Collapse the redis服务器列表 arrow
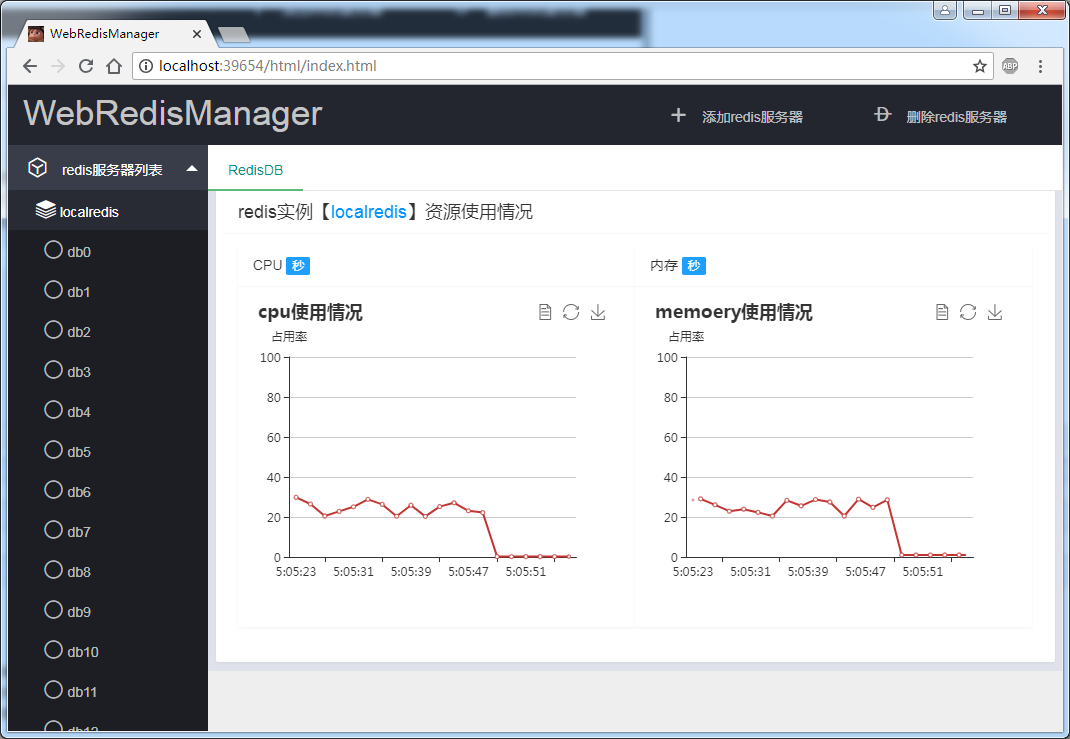 click(192, 169)
